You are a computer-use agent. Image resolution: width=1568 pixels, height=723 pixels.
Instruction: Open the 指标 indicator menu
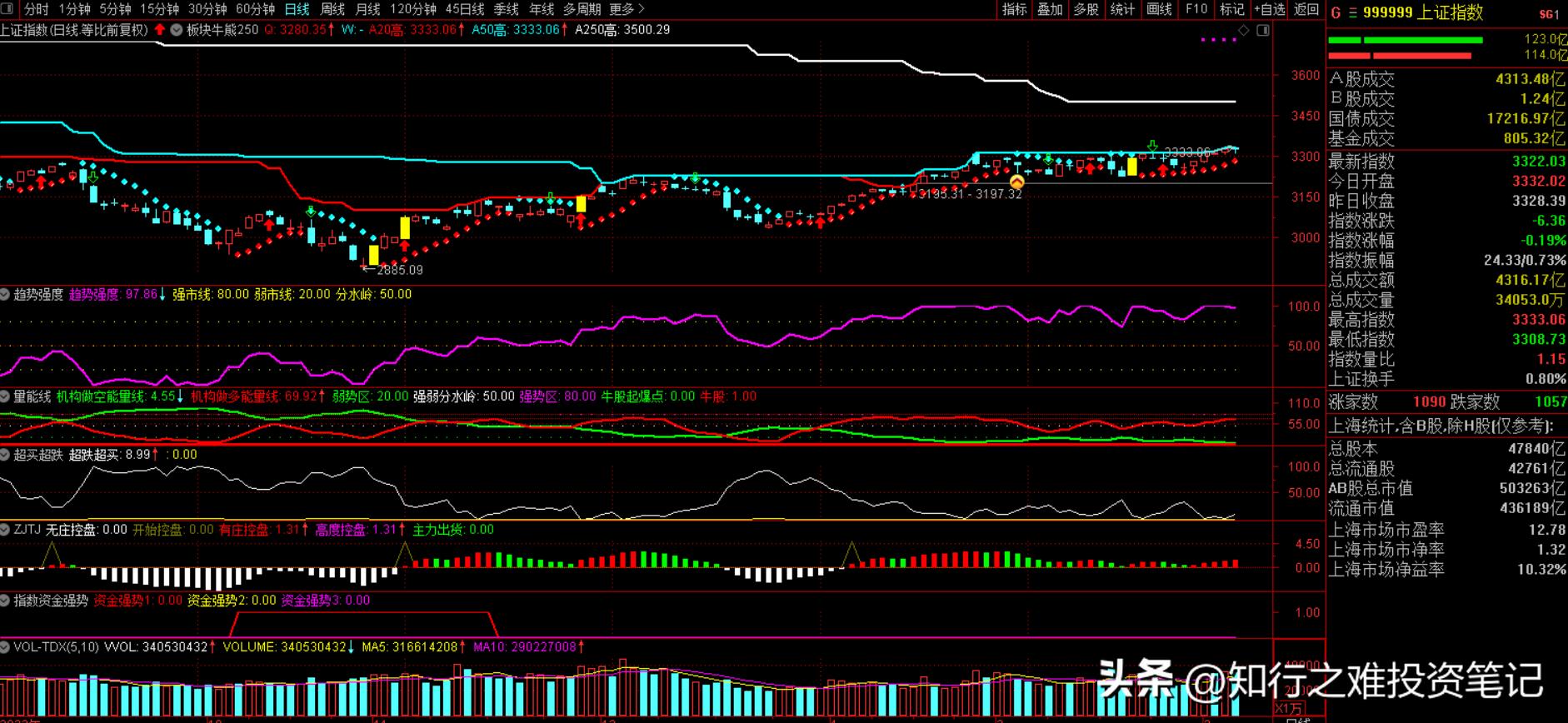point(1014,9)
